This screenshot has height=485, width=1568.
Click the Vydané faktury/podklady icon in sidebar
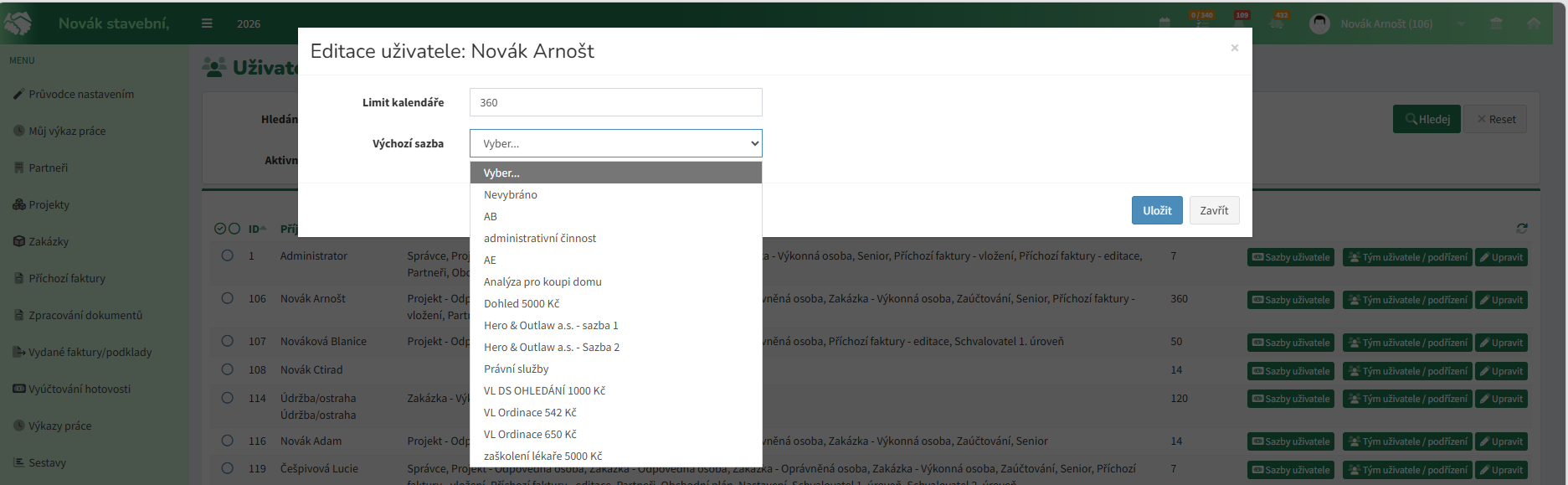click(19, 353)
